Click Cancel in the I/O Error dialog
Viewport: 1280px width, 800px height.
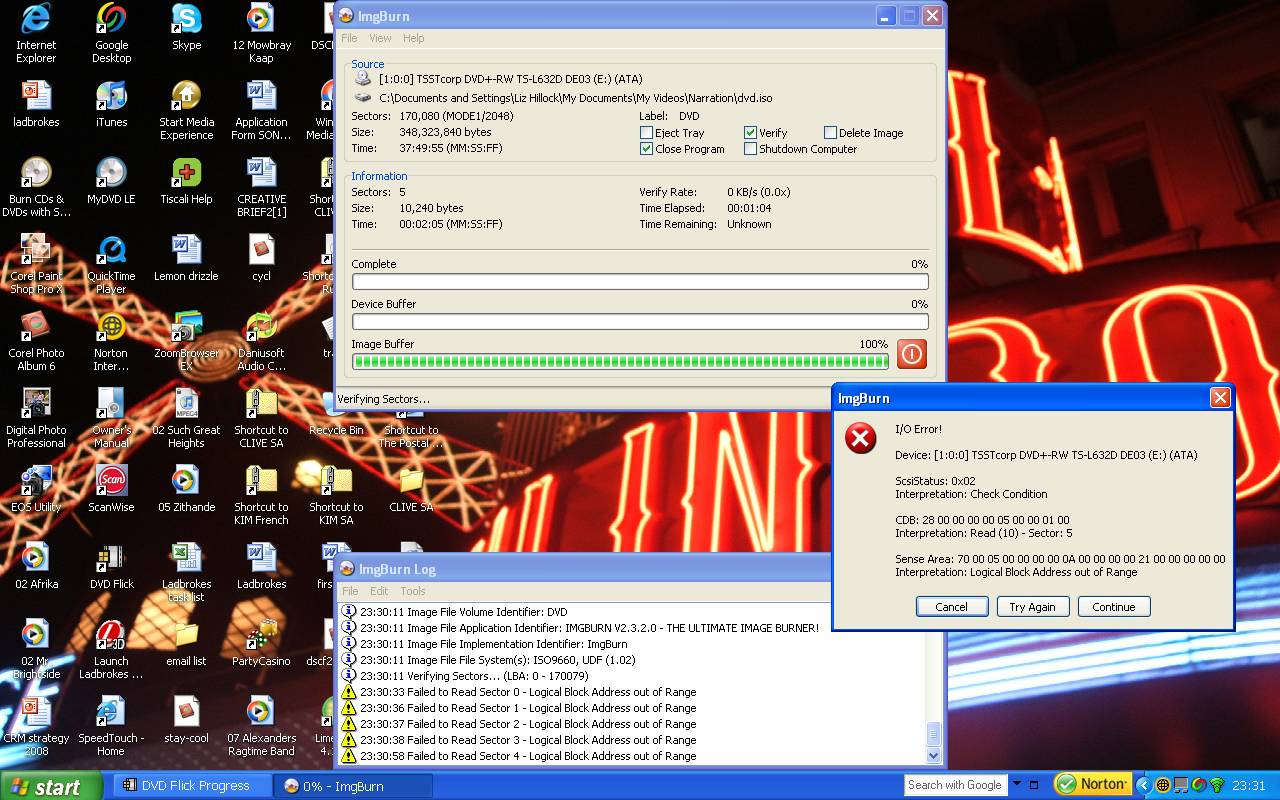point(951,607)
